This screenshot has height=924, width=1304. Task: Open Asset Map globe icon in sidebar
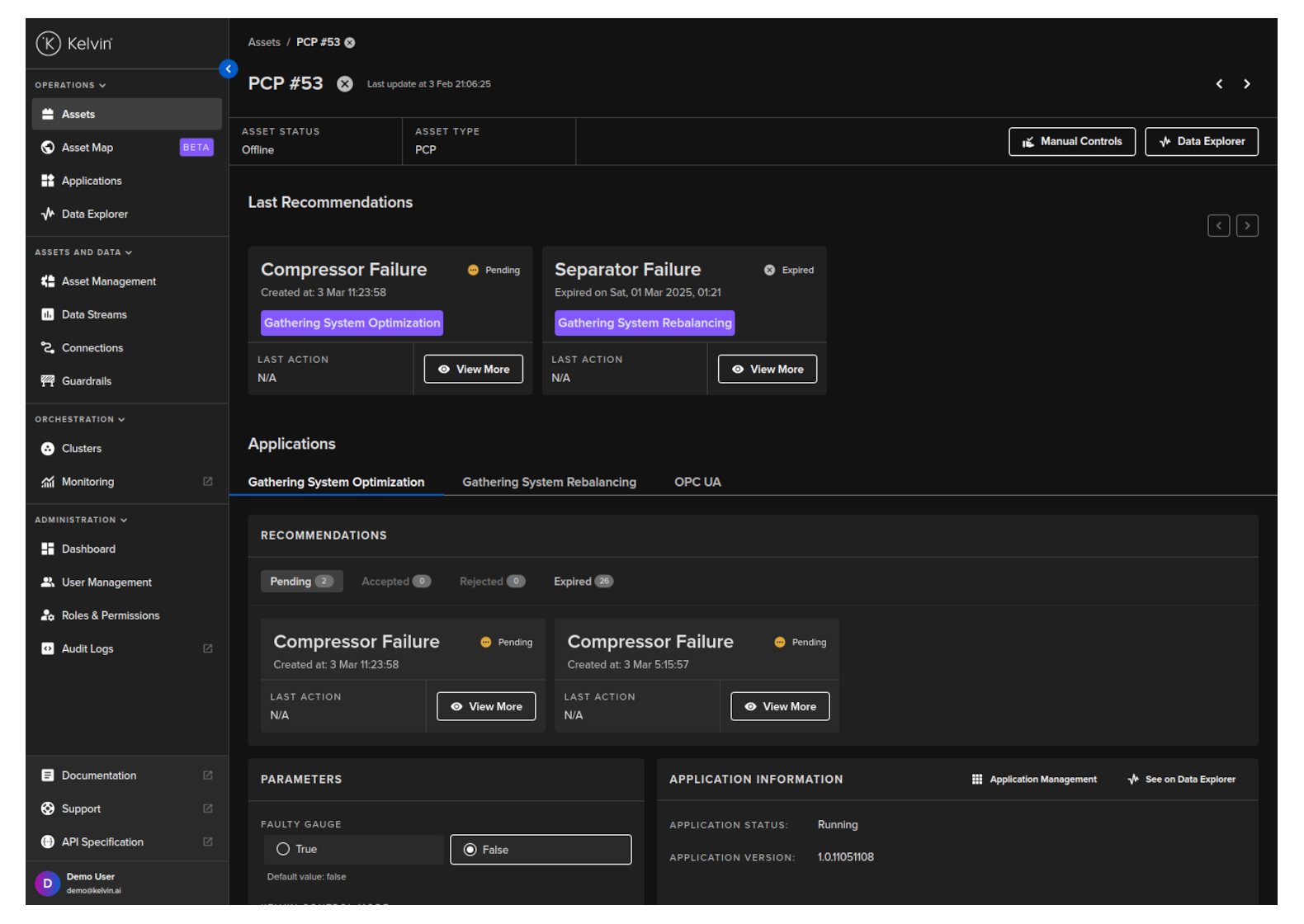click(x=48, y=148)
